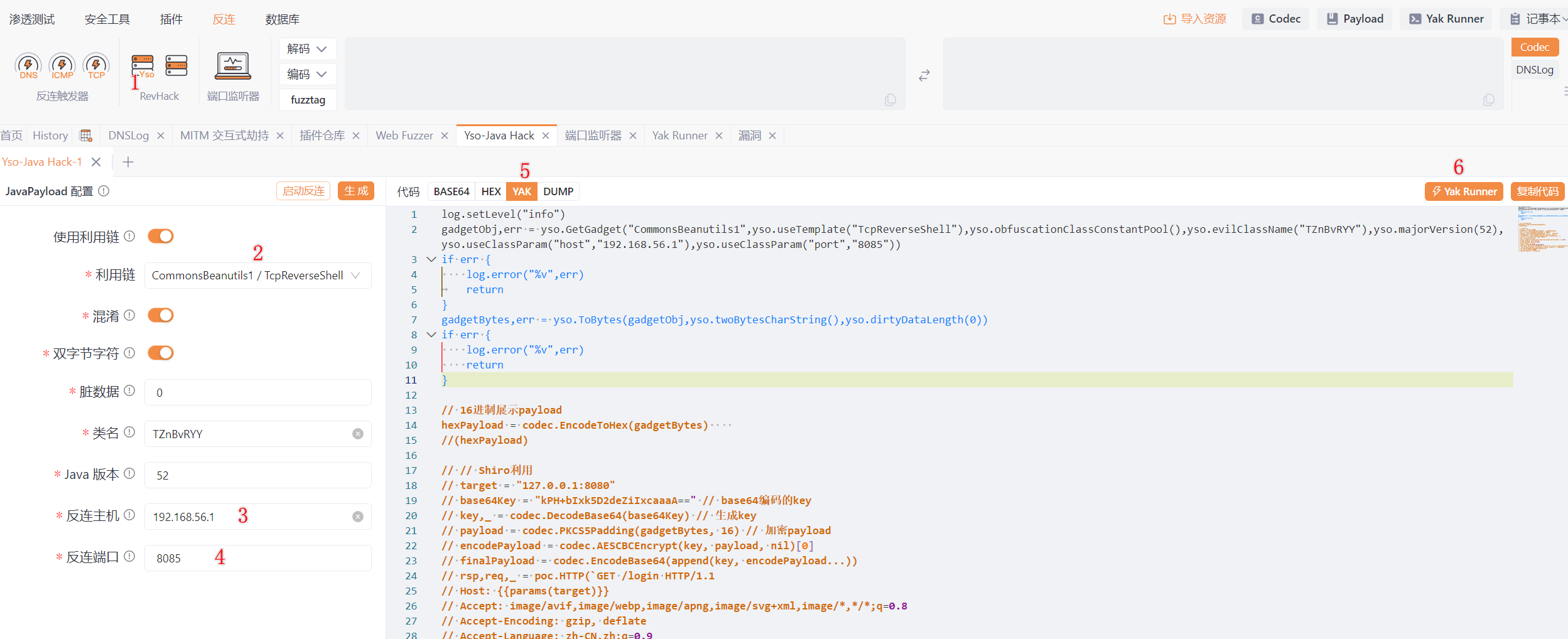Switch to the MITM 交互式劫持 tab

pyautogui.click(x=224, y=136)
